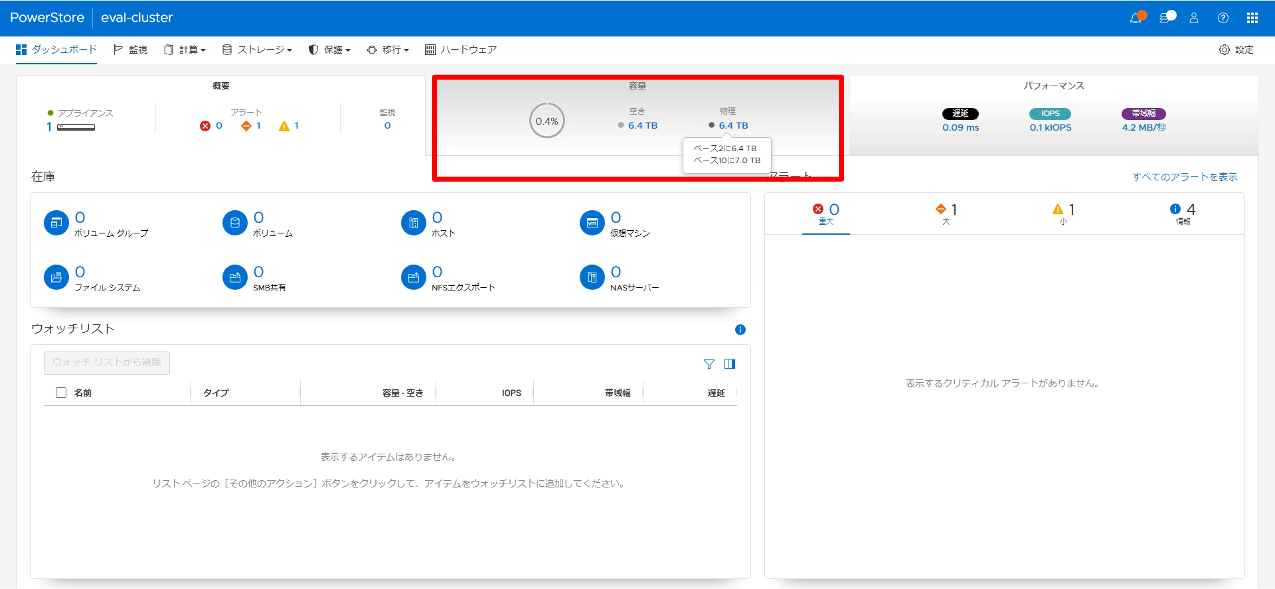The image size is (1275, 589).
Task: Click the help question mark icon
Action: click(x=1223, y=18)
